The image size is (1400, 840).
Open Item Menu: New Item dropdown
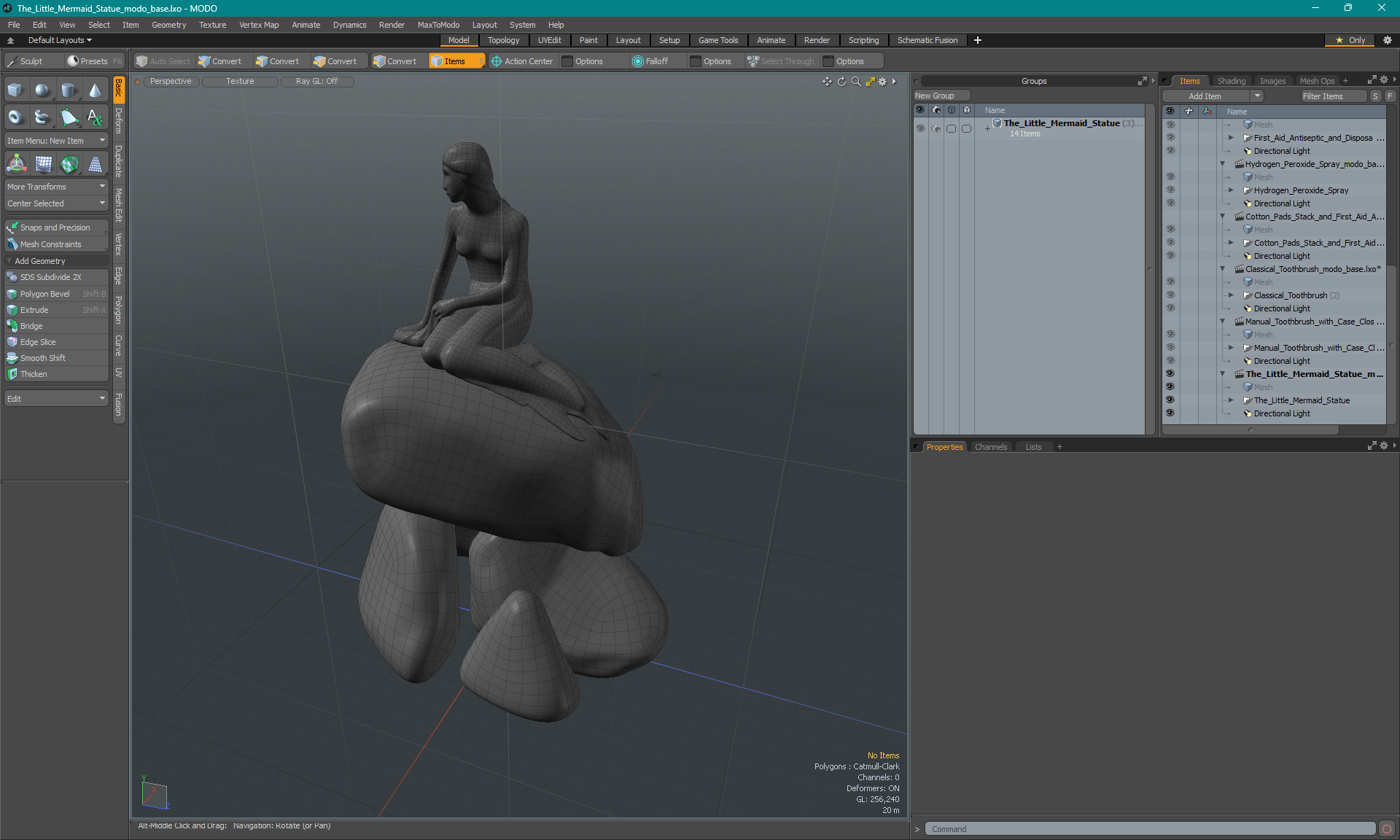click(56, 141)
